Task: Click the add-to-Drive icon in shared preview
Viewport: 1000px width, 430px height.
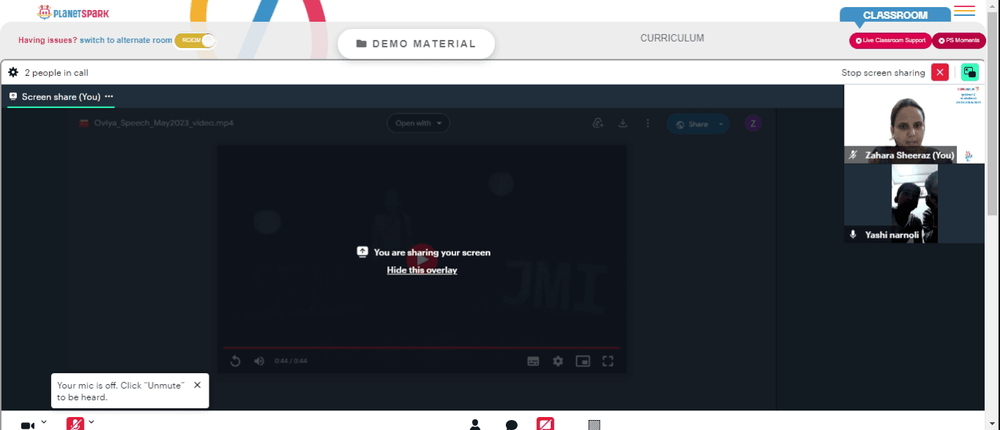Action: tap(598, 123)
